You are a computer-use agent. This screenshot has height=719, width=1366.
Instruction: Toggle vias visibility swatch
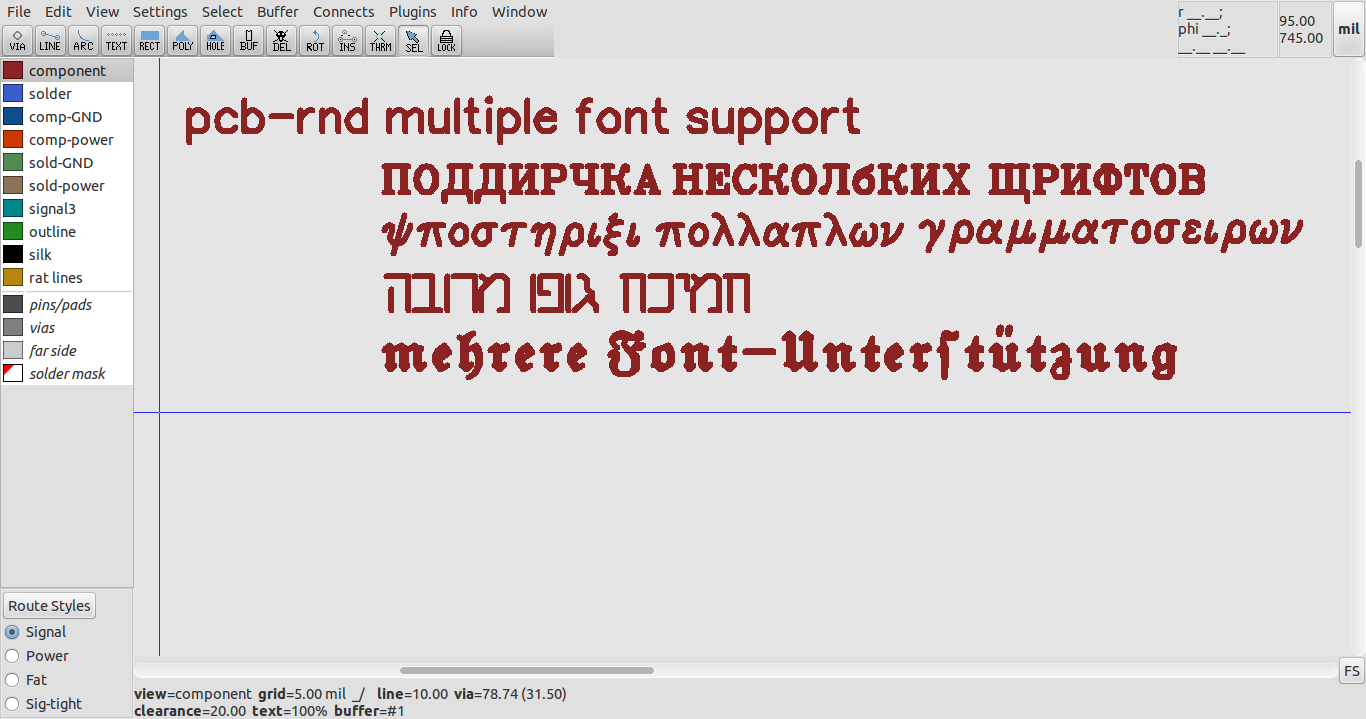[x=13, y=328]
